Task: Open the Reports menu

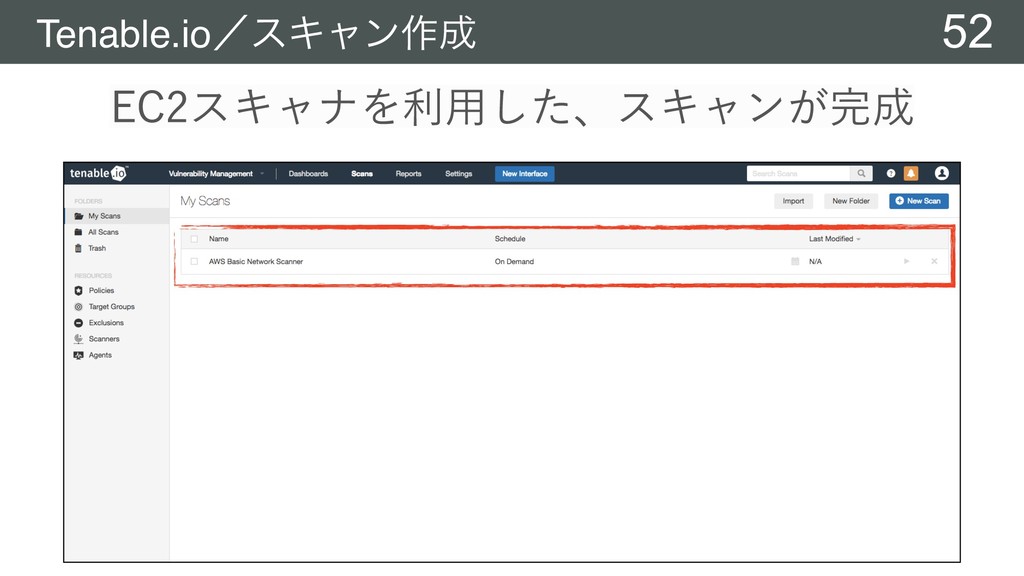Action: [x=408, y=174]
